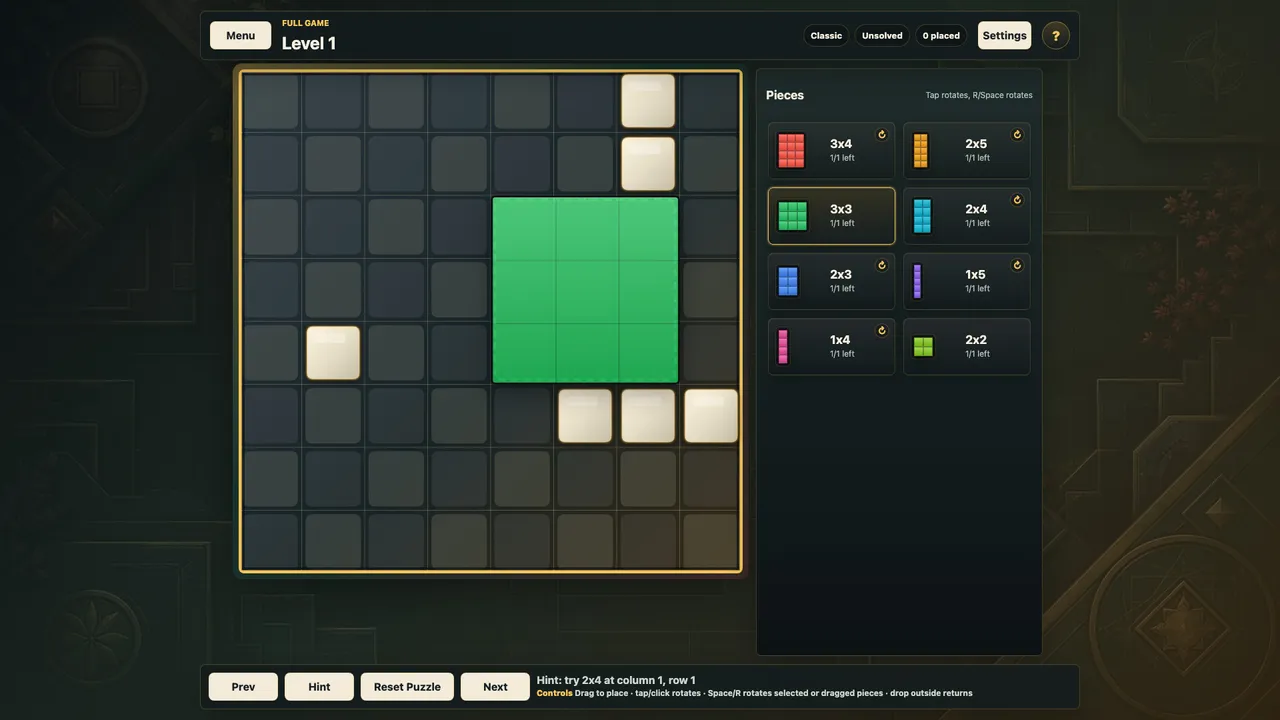1280x720 pixels.
Task: Click the '2x4' piece label text
Action: (976, 209)
